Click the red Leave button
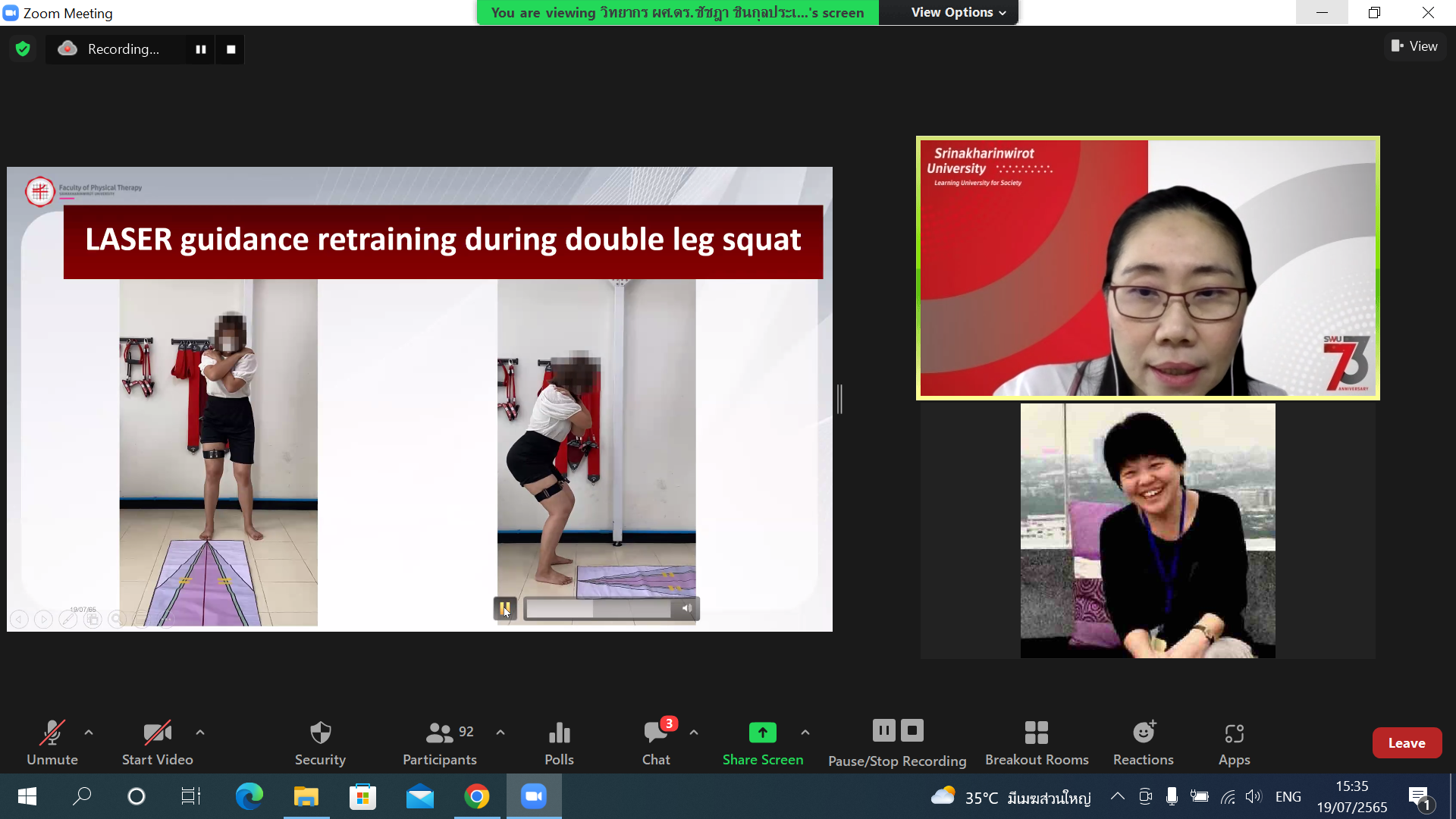Viewport: 1456px width, 819px height. pos(1406,743)
